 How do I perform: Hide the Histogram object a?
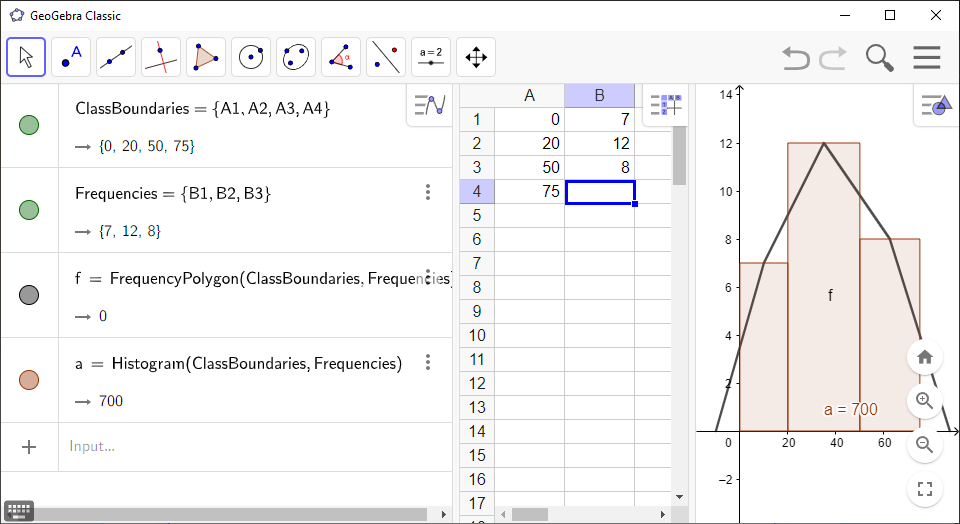[29, 380]
